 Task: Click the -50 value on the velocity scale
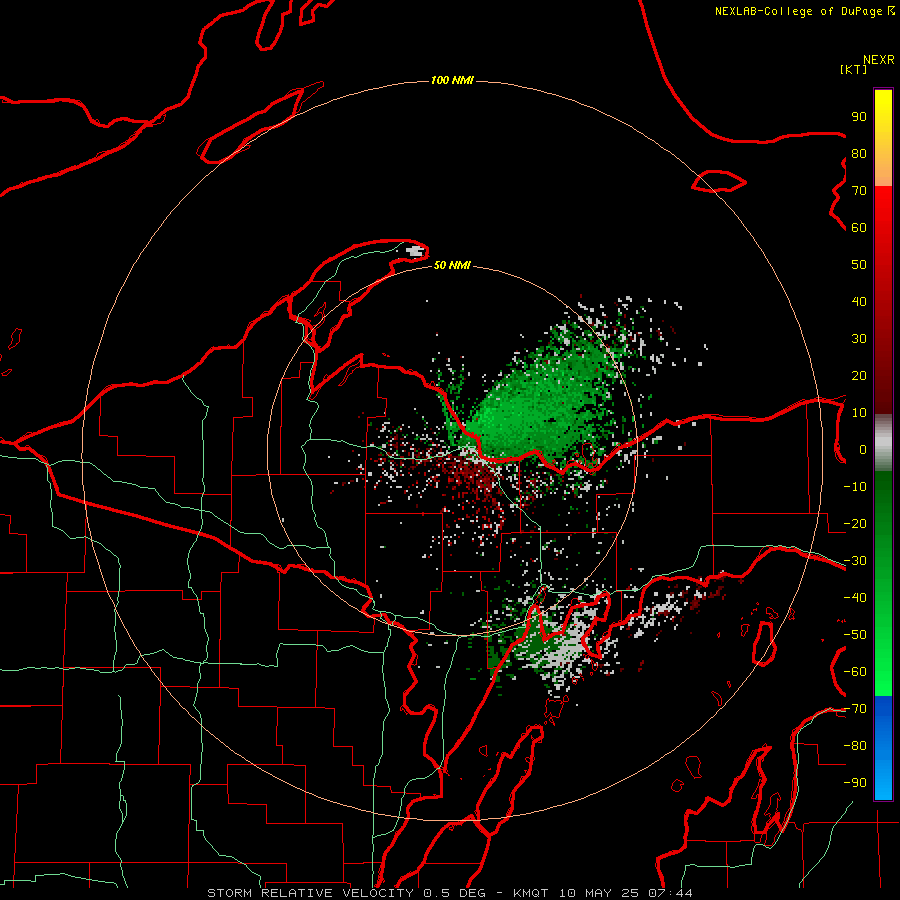[855, 635]
